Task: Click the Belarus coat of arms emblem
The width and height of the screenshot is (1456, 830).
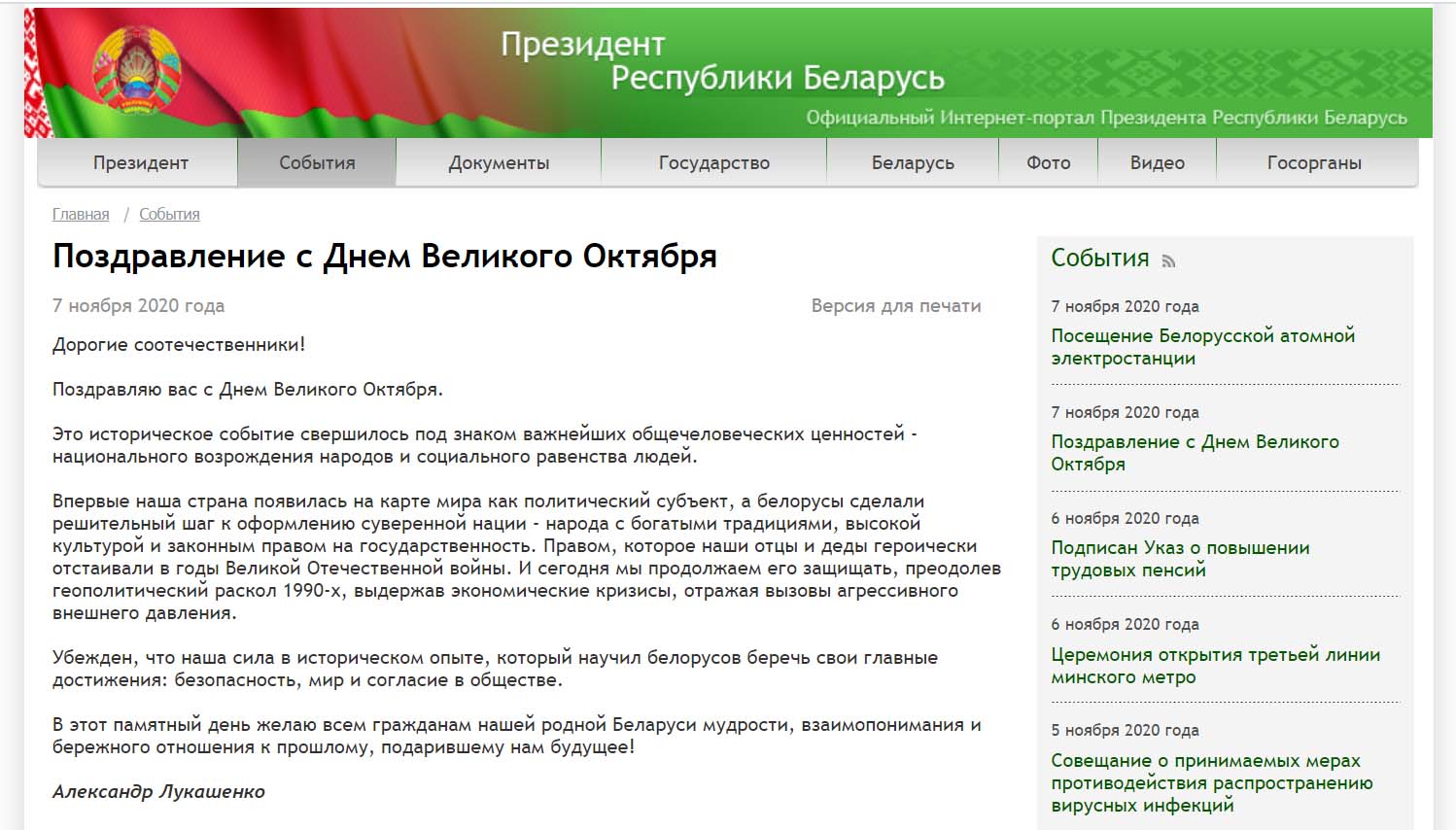Action: (x=136, y=69)
